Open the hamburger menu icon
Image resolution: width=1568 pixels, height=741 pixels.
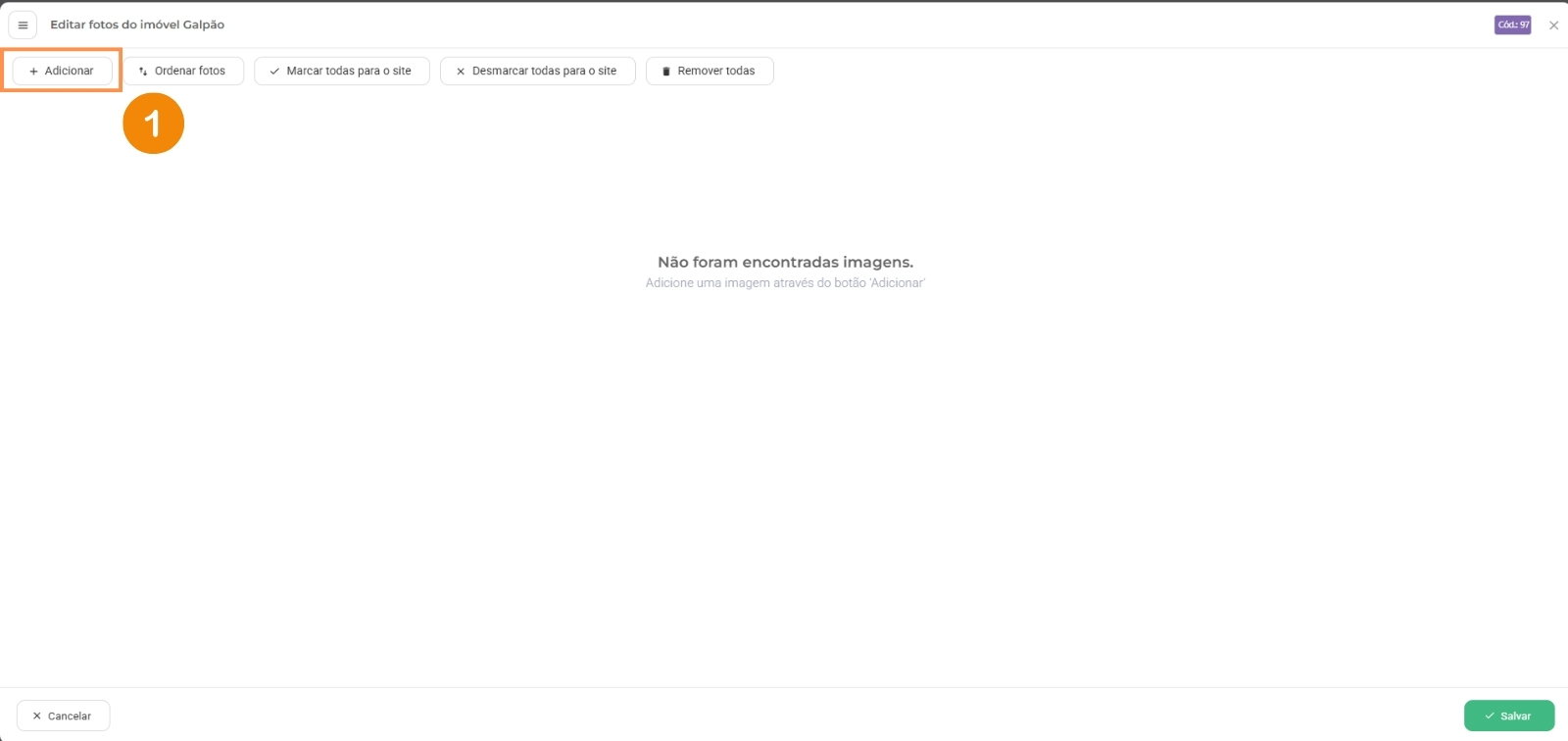coord(23,25)
